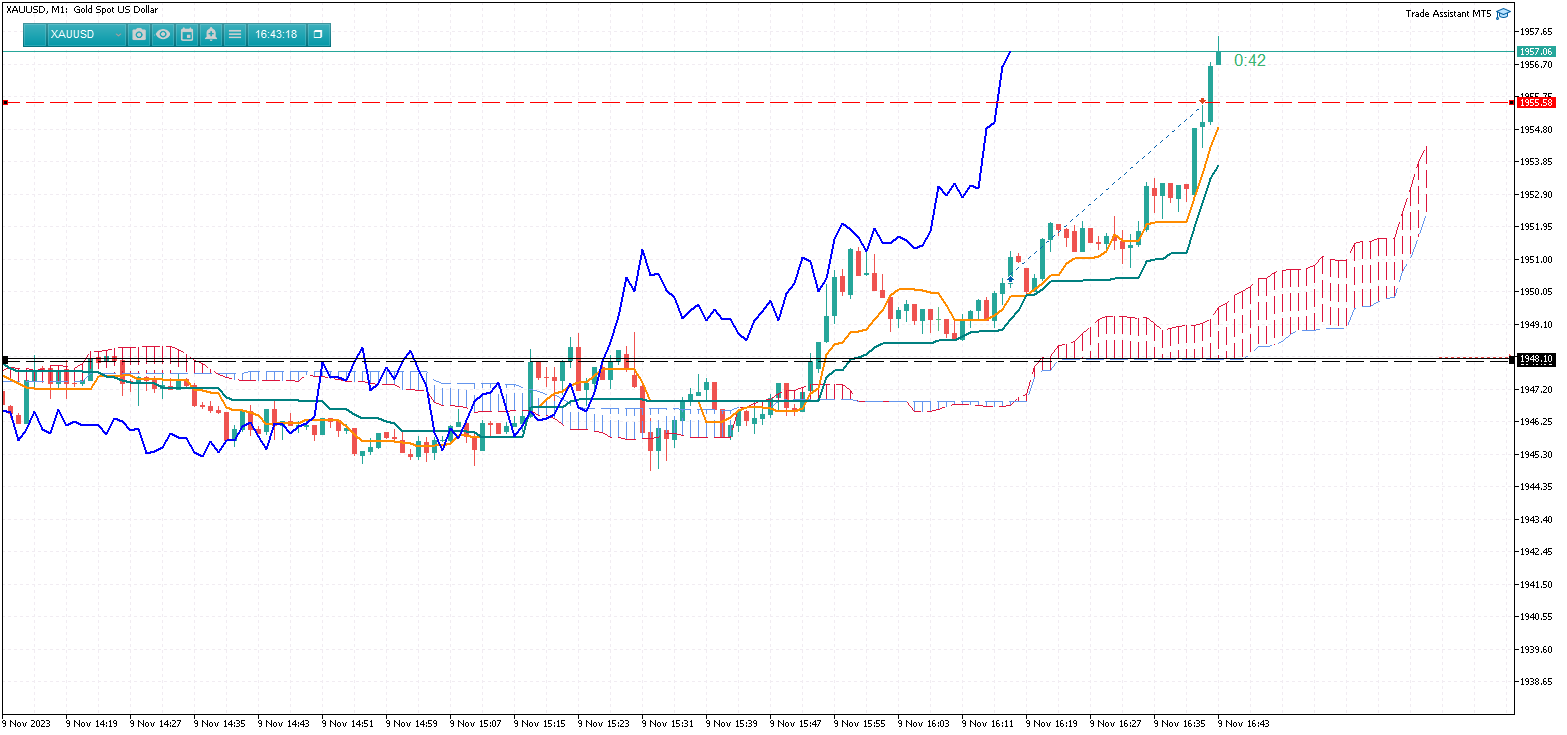Add an alert with the bell icon
Screen dimensions: 1567x735
point(211,34)
